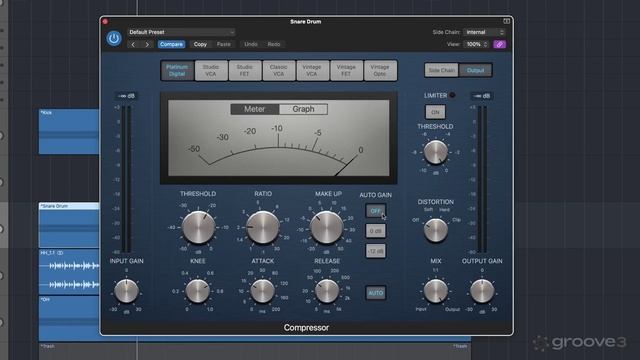Select the OH region in the arrangement
The image size is (640, 360).
(69, 318)
